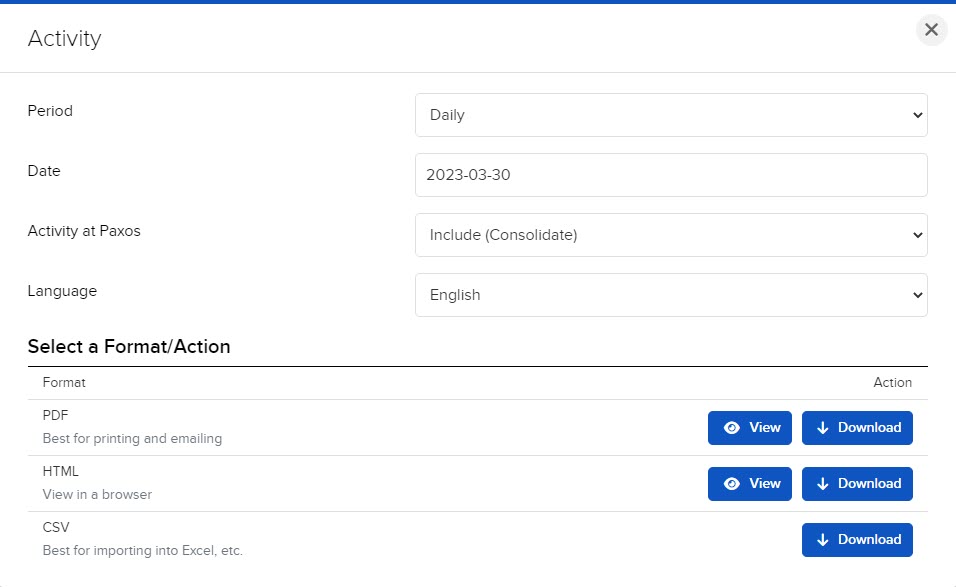The height and width of the screenshot is (587, 956).
Task: Open the Language dropdown set to English
Action: pyautogui.click(x=670, y=295)
